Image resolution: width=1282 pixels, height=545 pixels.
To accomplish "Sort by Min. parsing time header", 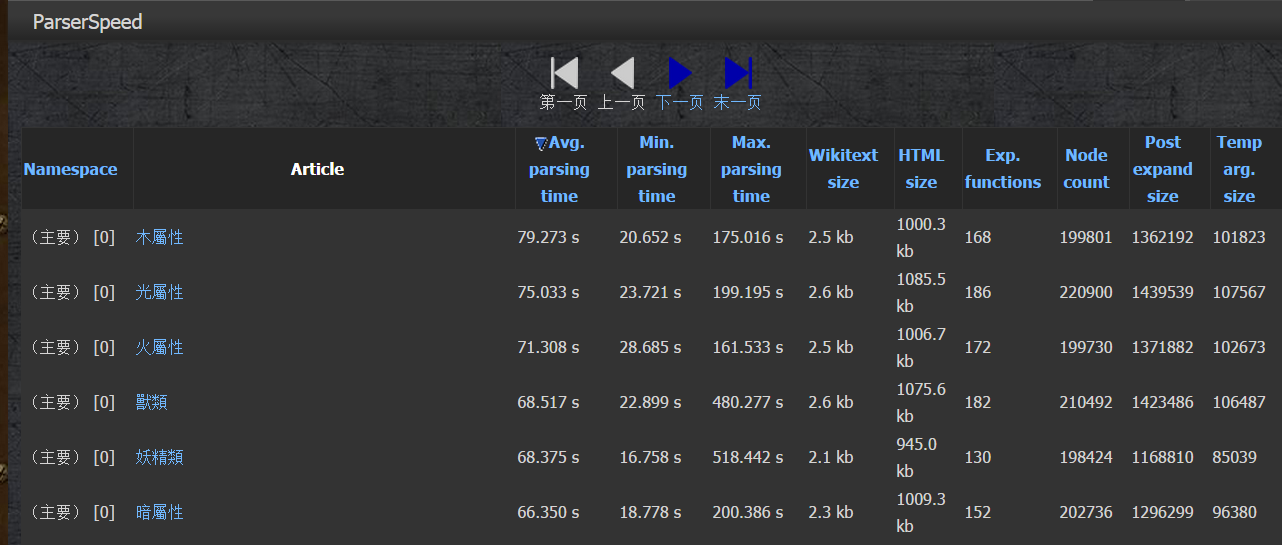I will (x=657, y=169).
